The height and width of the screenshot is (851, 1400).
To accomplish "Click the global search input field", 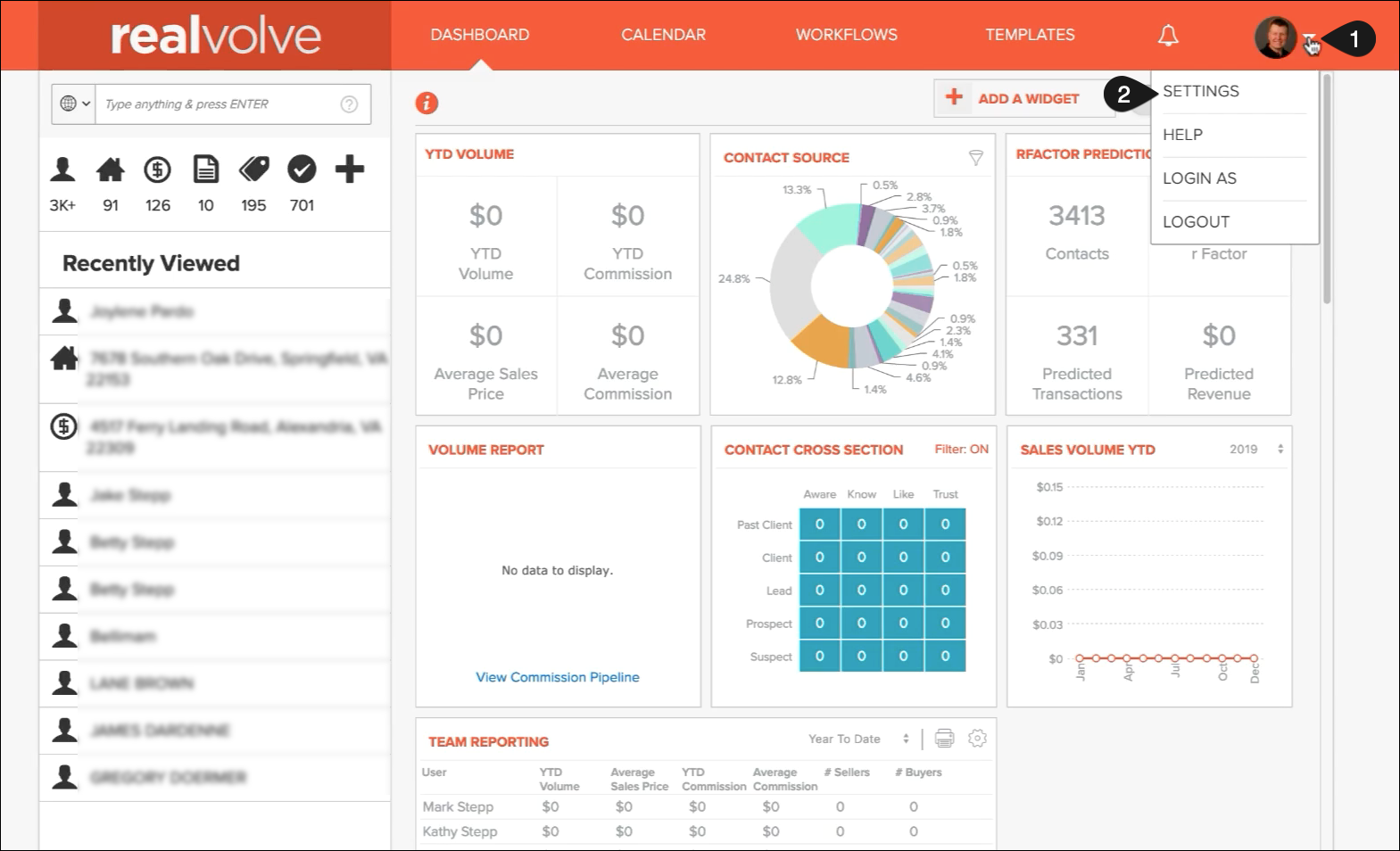I will 219,104.
